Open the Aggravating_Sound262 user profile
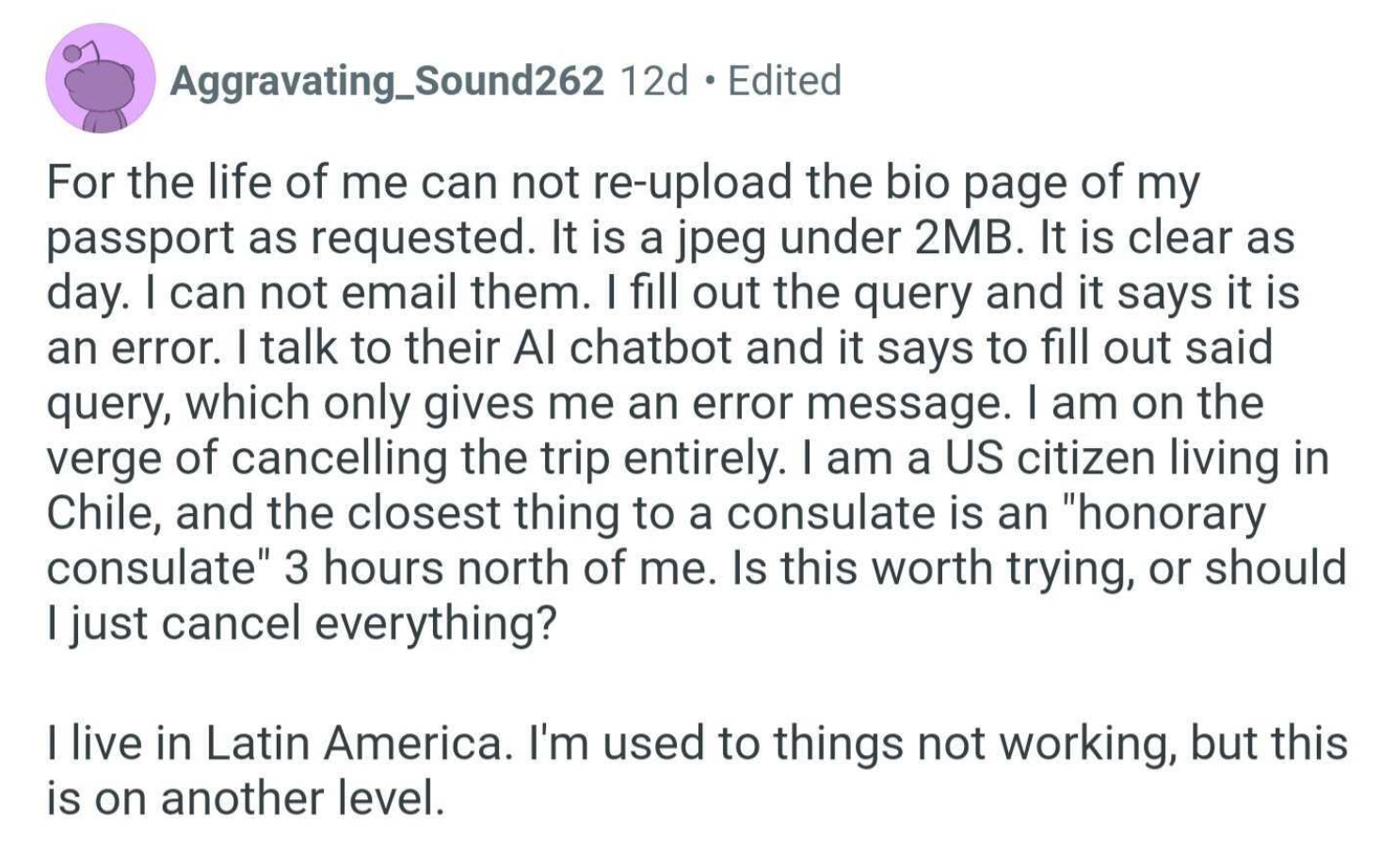Viewport: 1396px width, 868px height. pos(386,81)
